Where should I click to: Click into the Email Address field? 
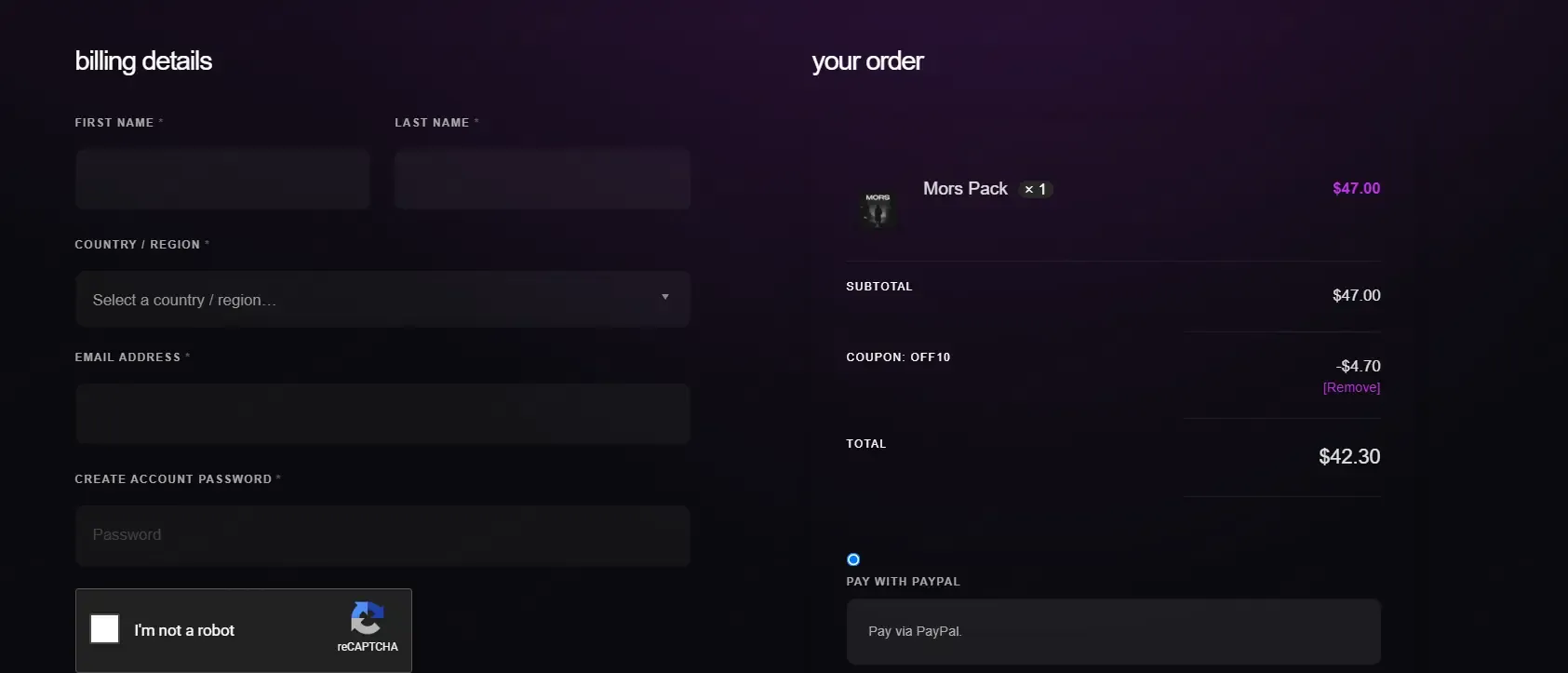382,414
